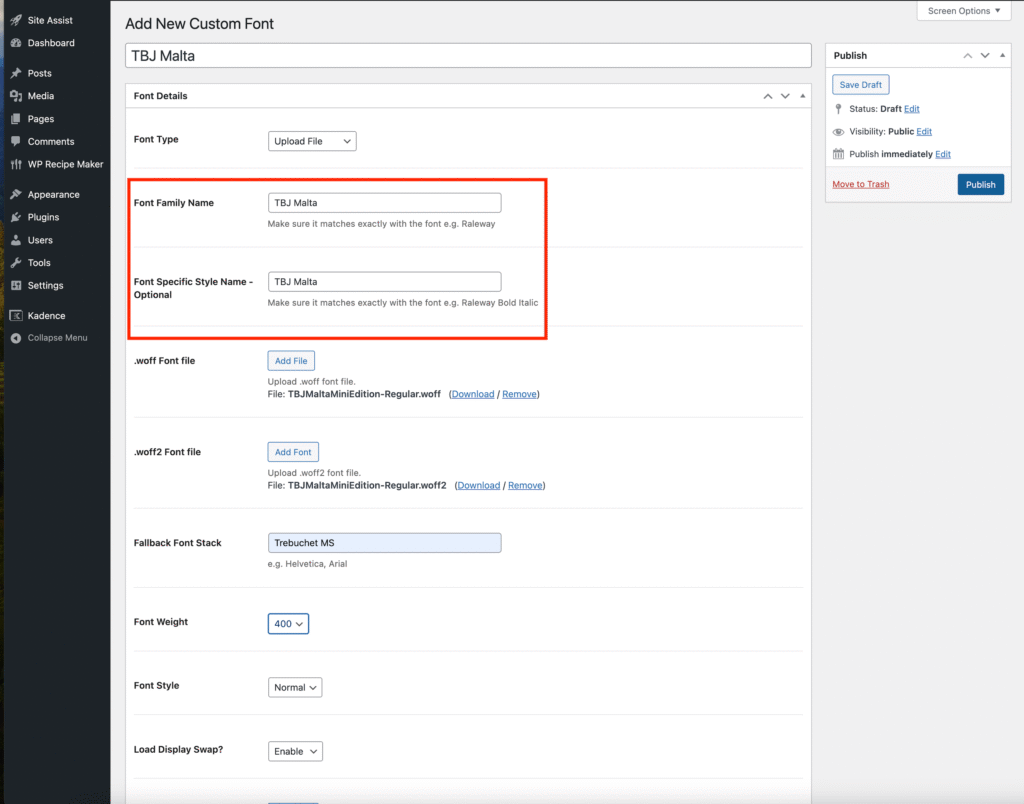Screen dimensions: 1024x804
Task: Go to the Settings menu item
Action: coord(45,286)
